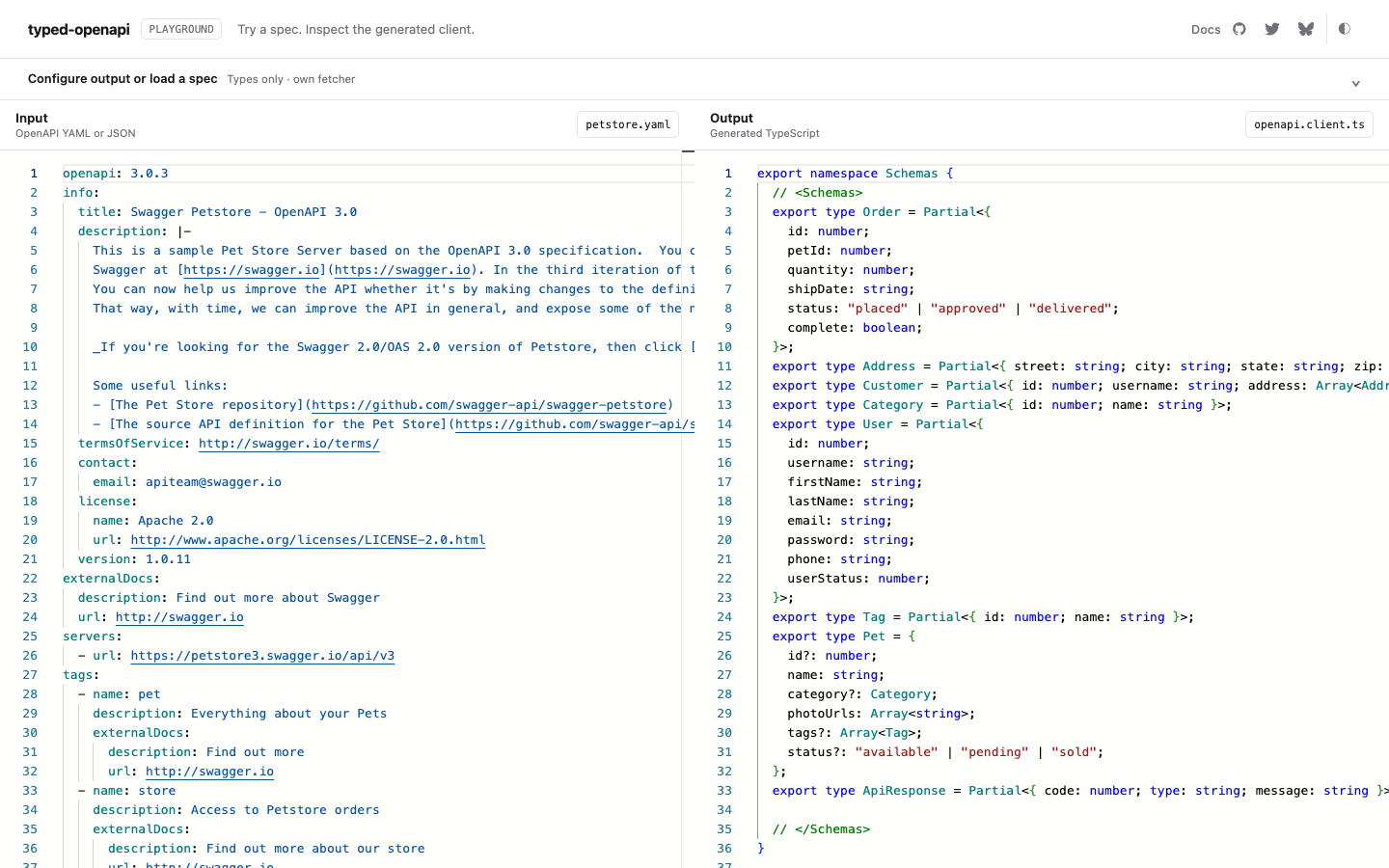The image size is (1389, 868).
Task: Click the Output panel heading
Action: point(731,118)
